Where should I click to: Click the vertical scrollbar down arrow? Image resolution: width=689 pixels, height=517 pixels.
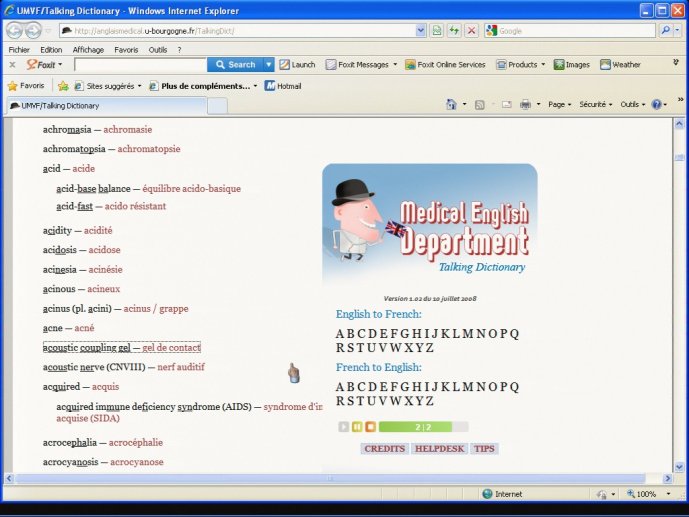point(679,467)
